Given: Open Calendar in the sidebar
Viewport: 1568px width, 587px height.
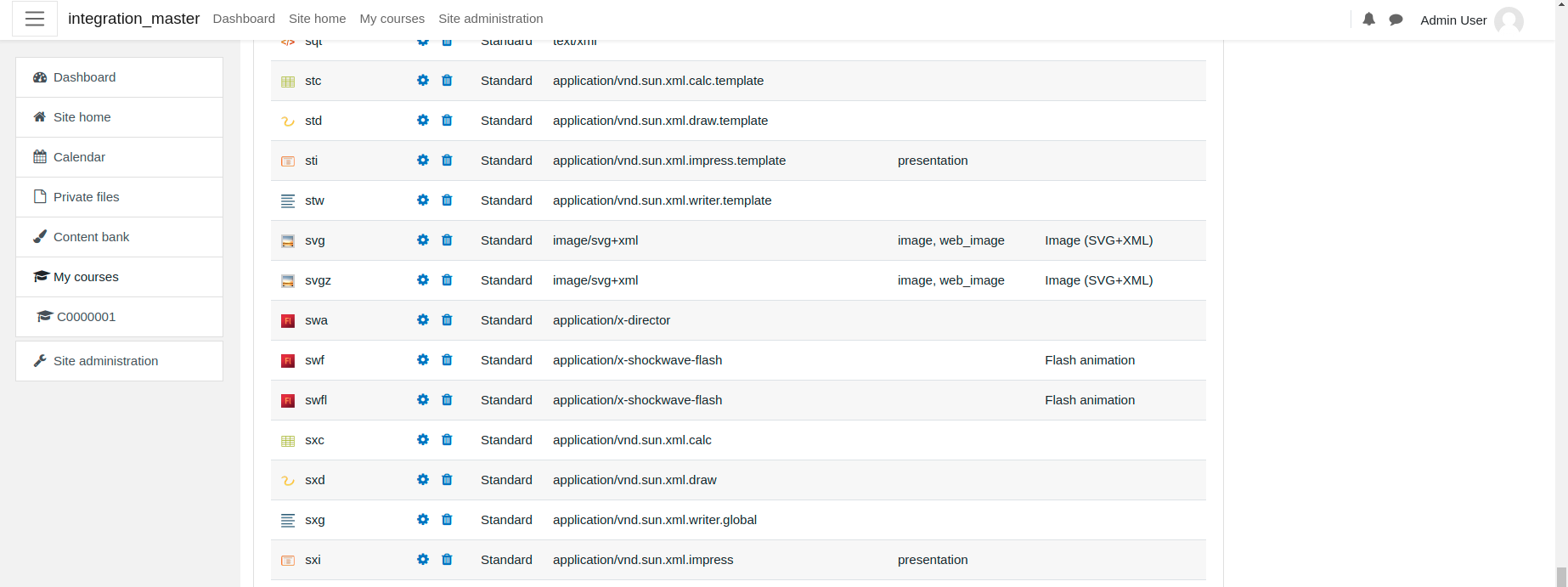Looking at the screenshot, I should coord(119,157).
